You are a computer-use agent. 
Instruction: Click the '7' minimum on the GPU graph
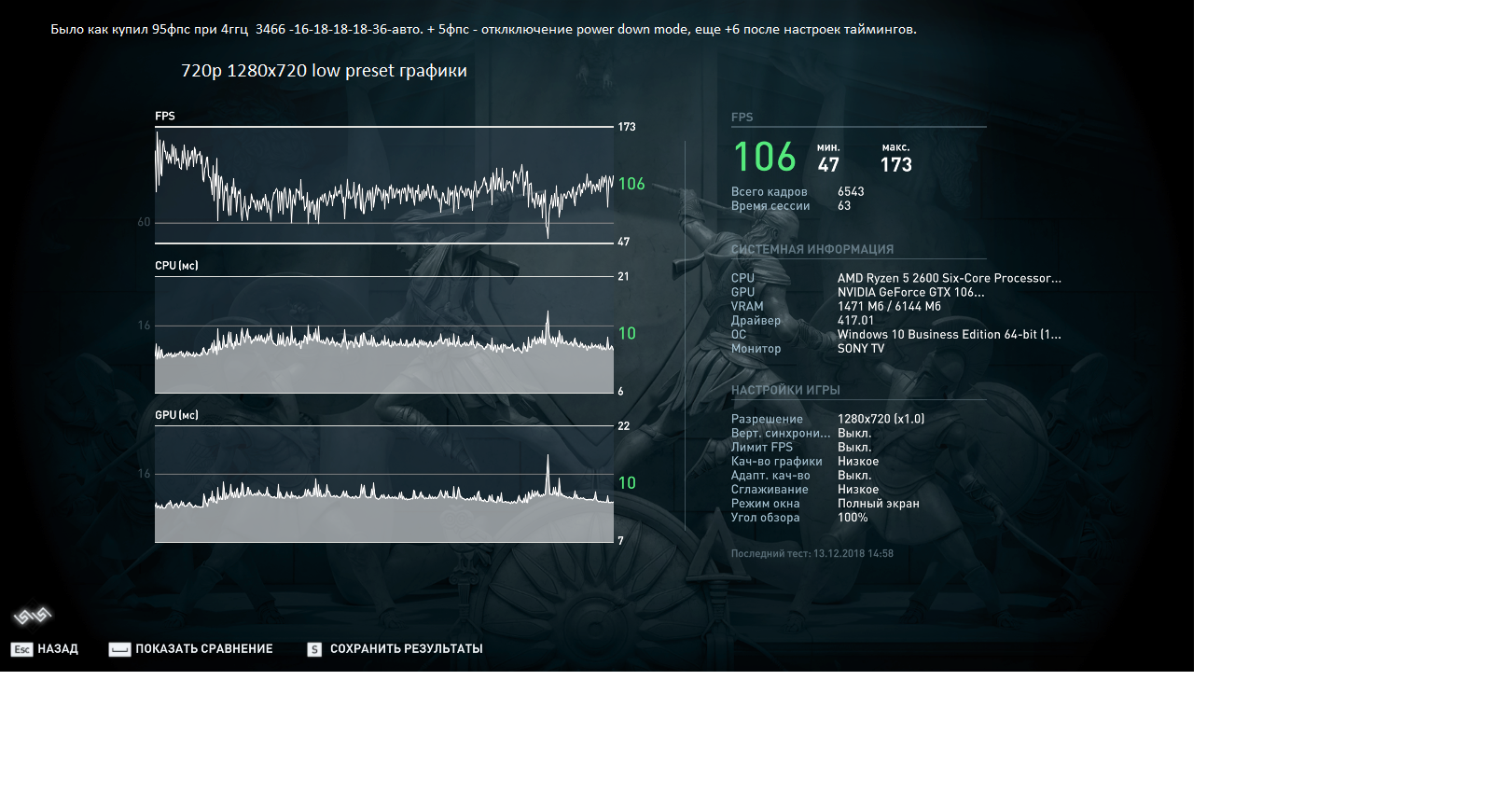click(x=620, y=541)
